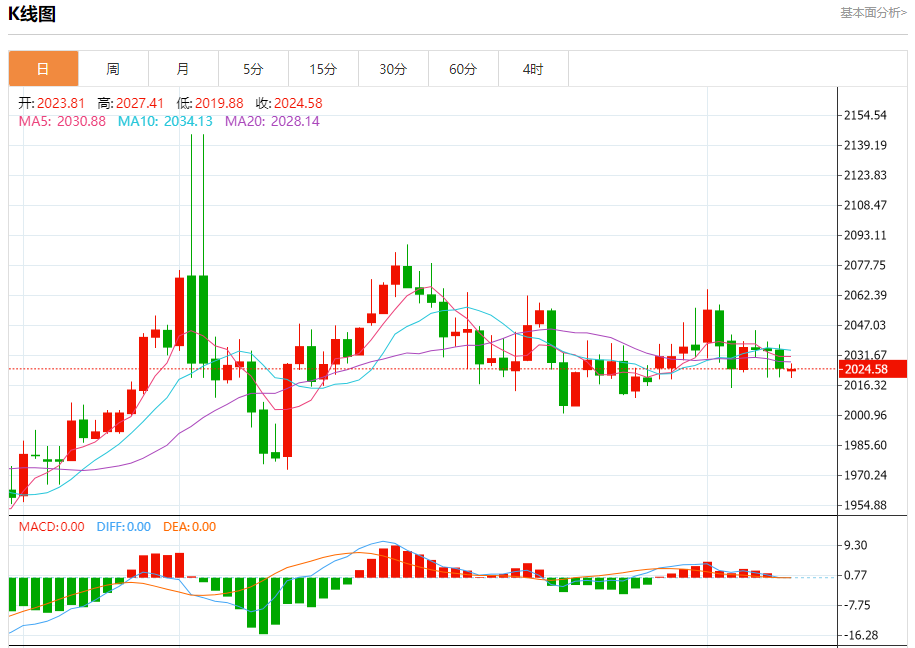Click the K线图 heading
The image size is (915, 648).
[32, 14]
